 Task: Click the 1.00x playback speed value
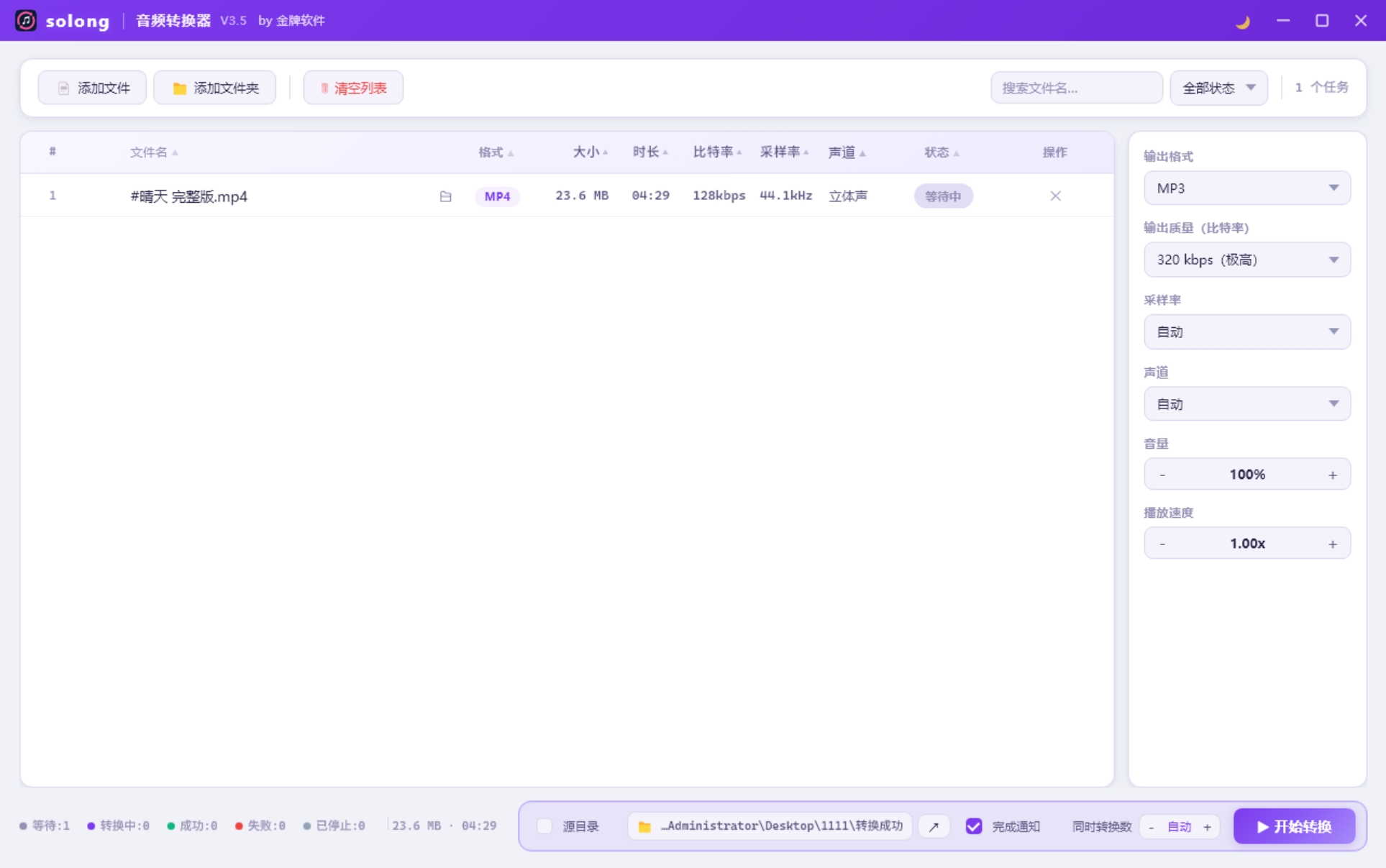[x=1247, y=544]
